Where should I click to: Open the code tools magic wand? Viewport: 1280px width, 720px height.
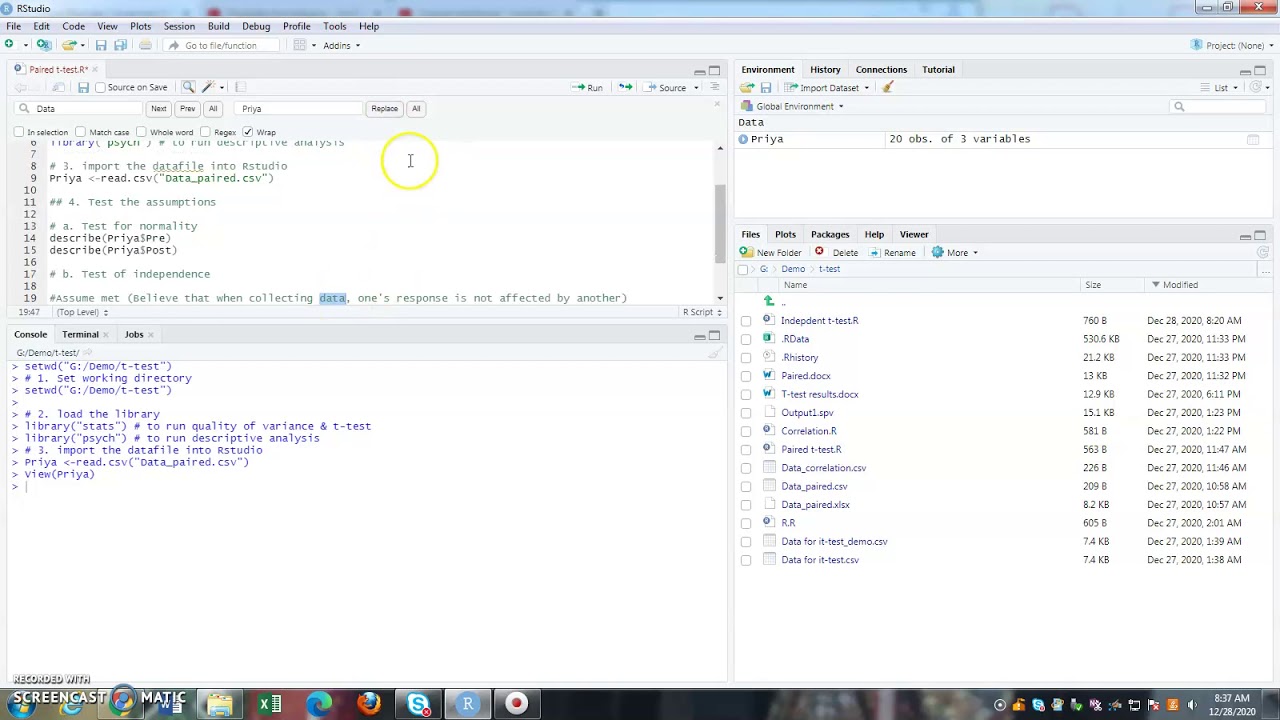208,88
